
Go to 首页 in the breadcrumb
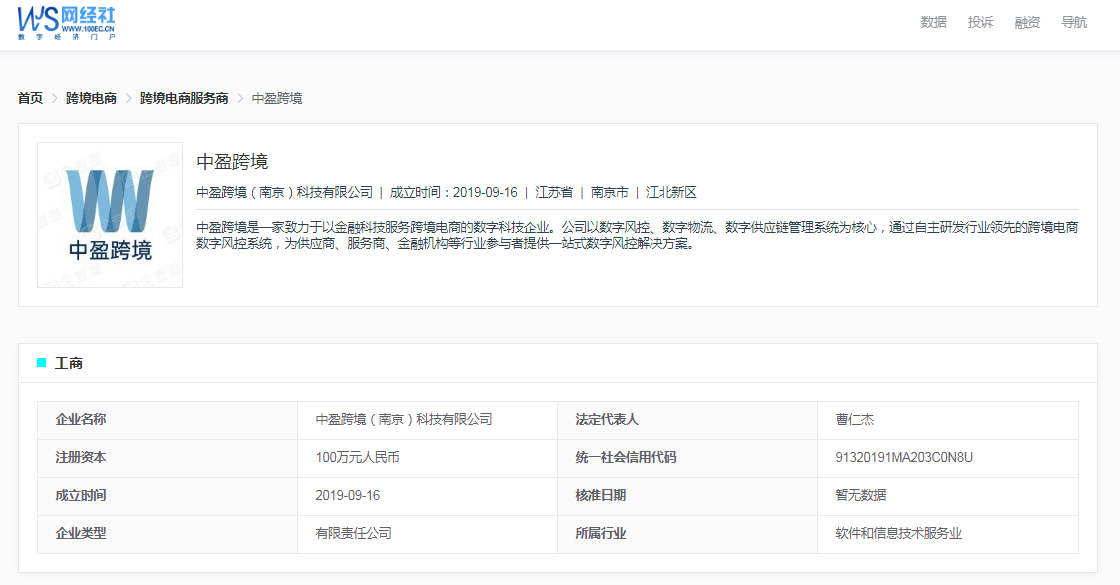pyautogui.click(x=30, y=98)
